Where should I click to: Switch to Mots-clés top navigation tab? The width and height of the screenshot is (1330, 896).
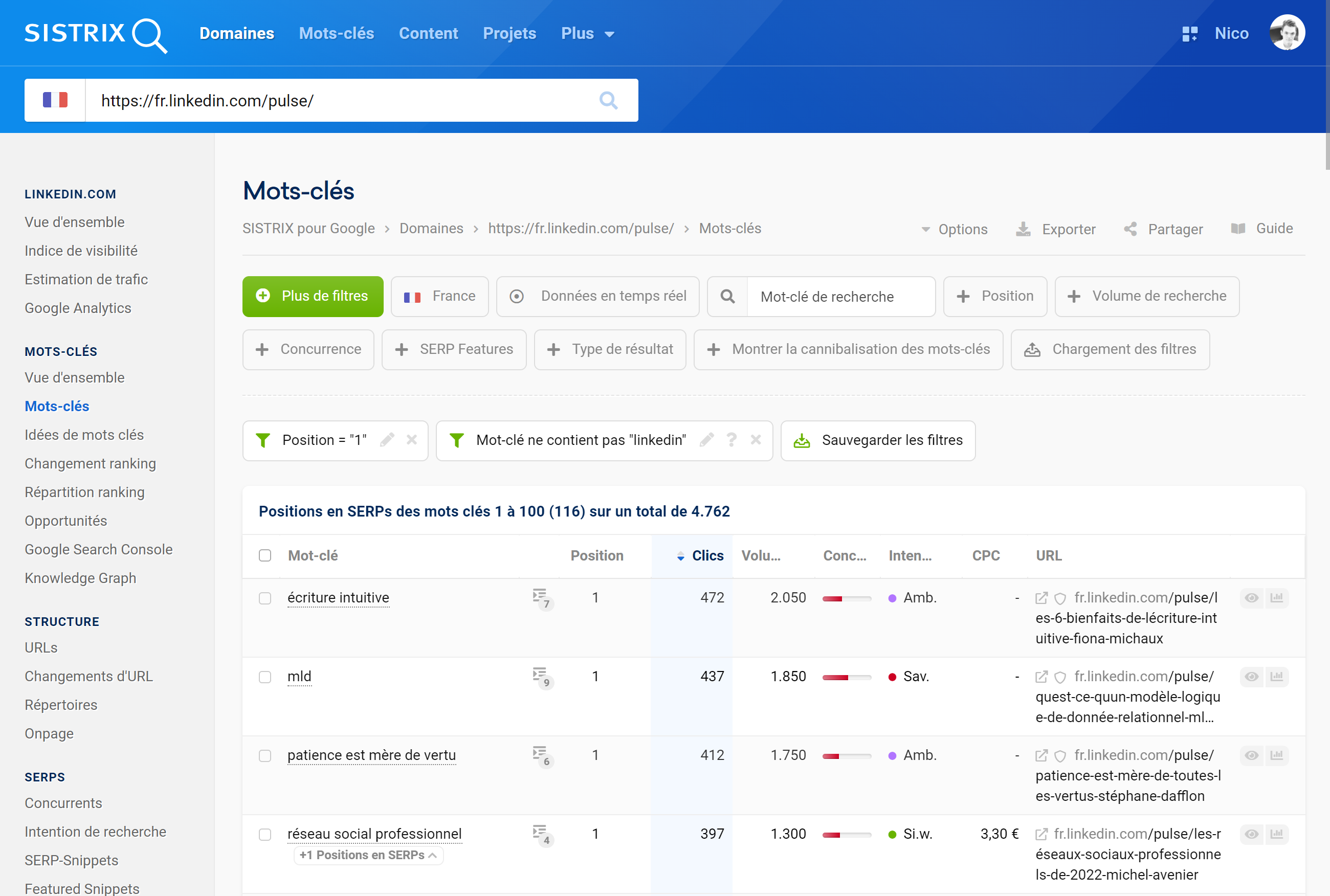coord(337,33)
